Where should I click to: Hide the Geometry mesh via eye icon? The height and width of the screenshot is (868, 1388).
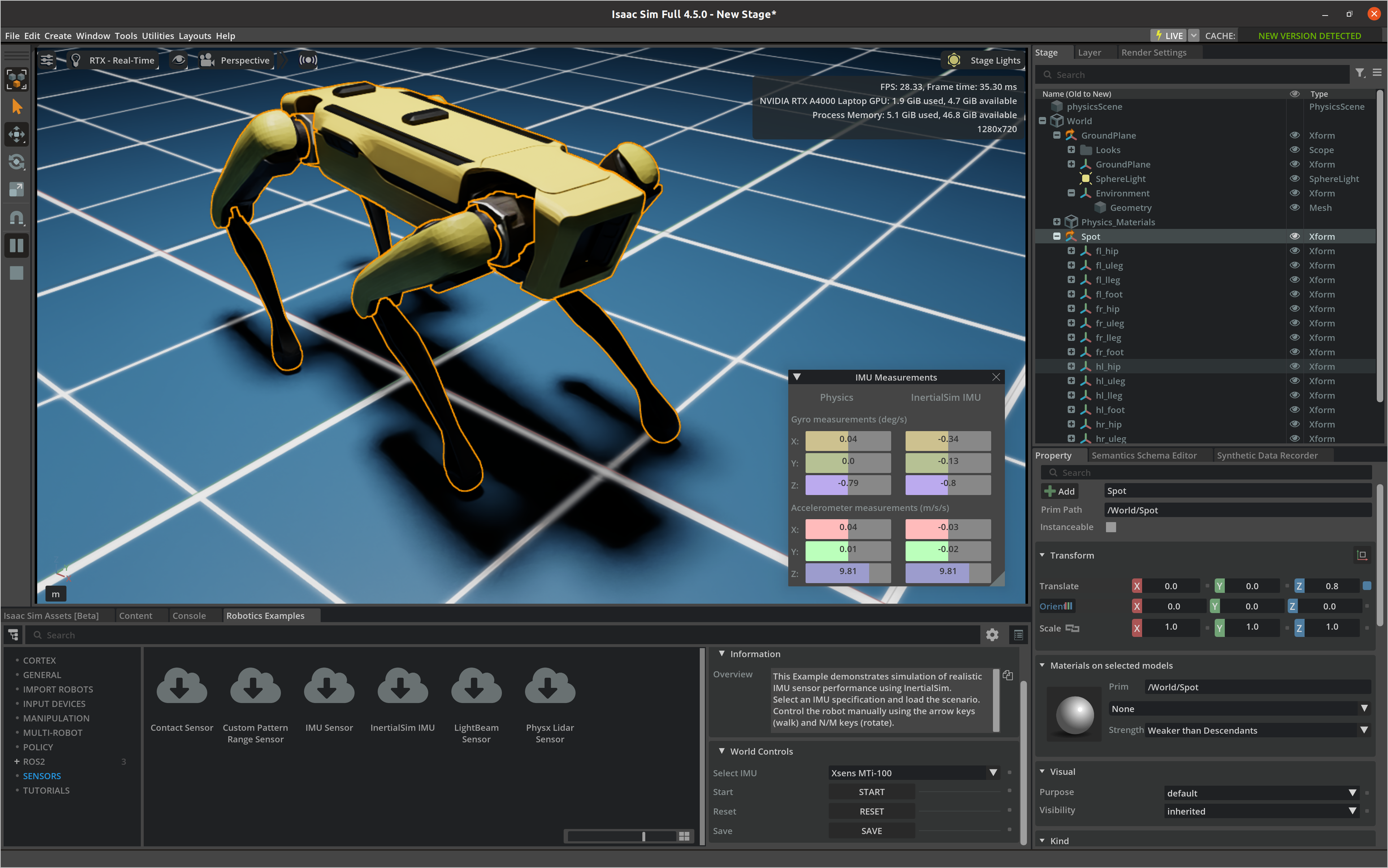coord(1294,207)
